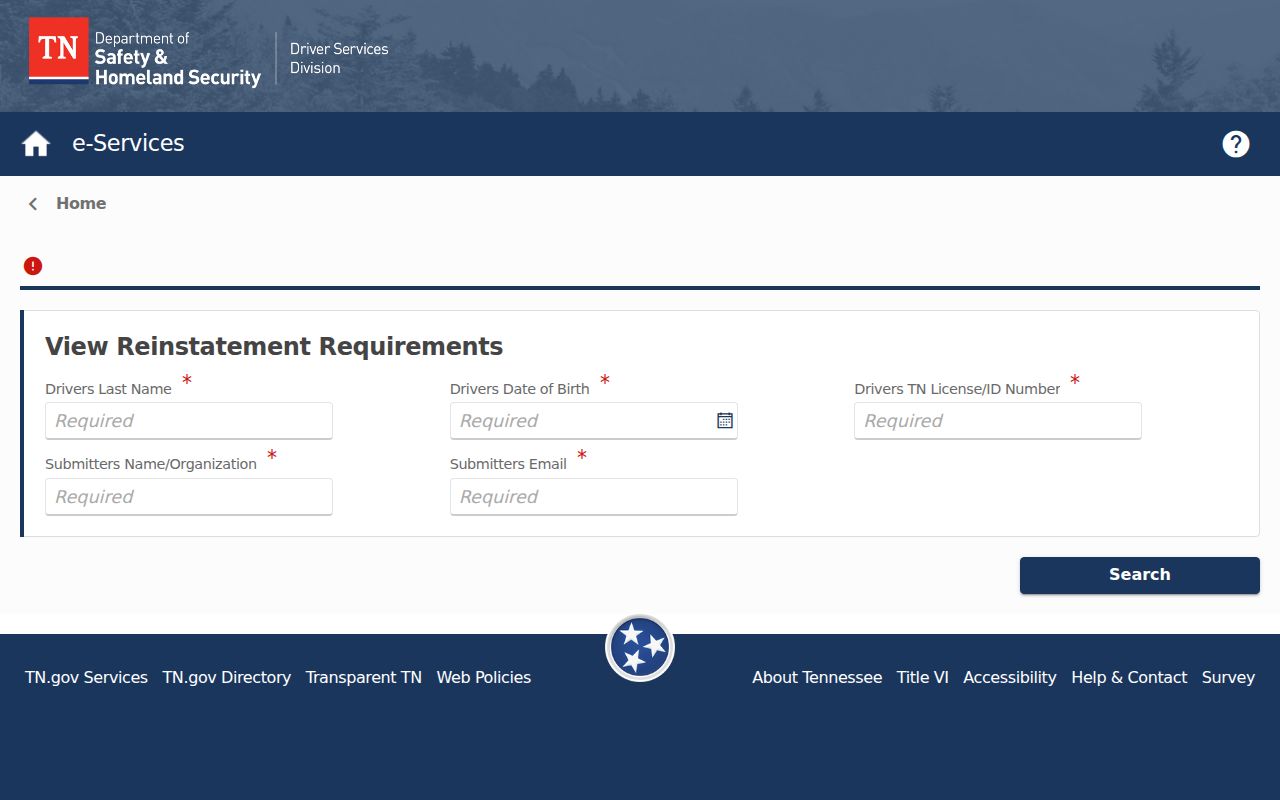Open the calendar date picker icon
The image size is (1280, 800).
(725, 421)
